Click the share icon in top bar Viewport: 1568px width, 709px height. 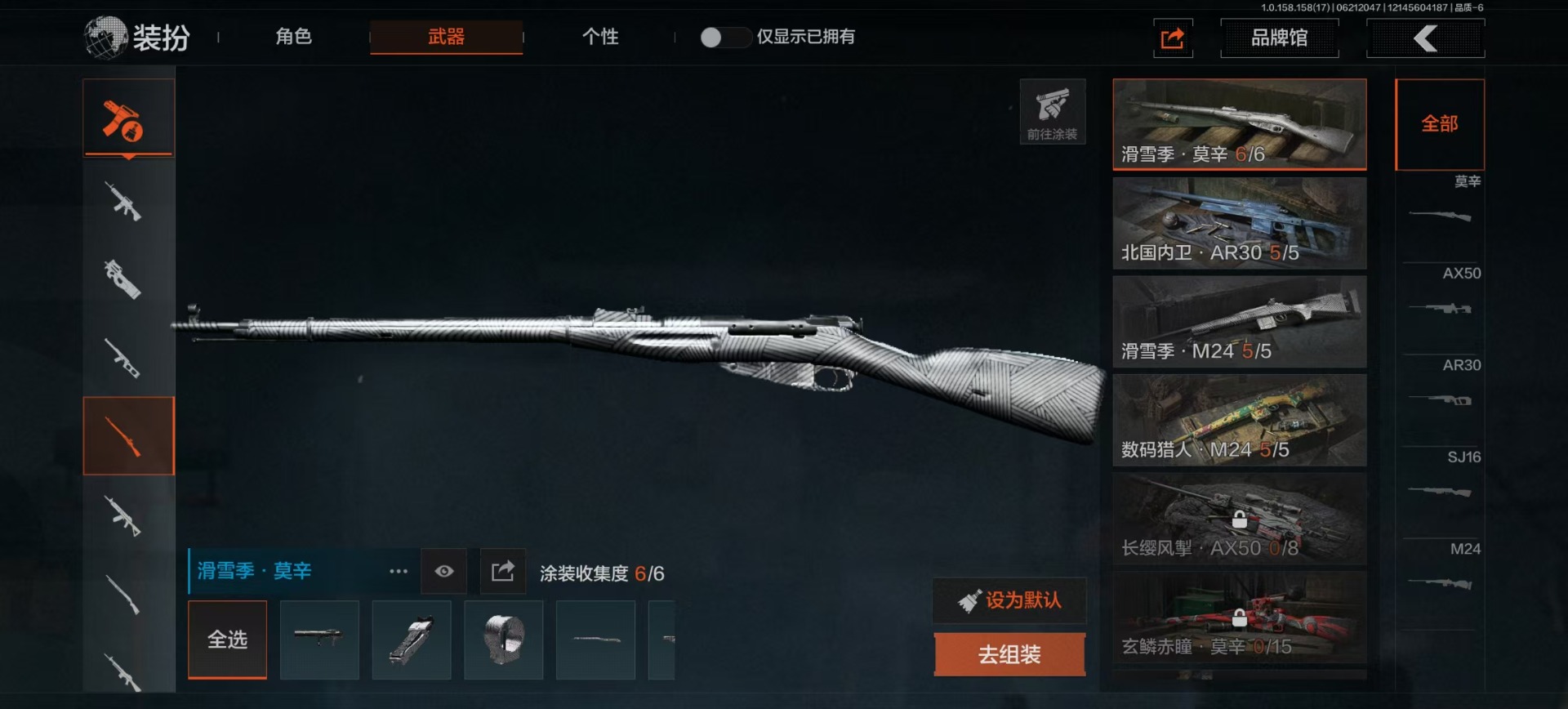click(x=1173, y=38)
